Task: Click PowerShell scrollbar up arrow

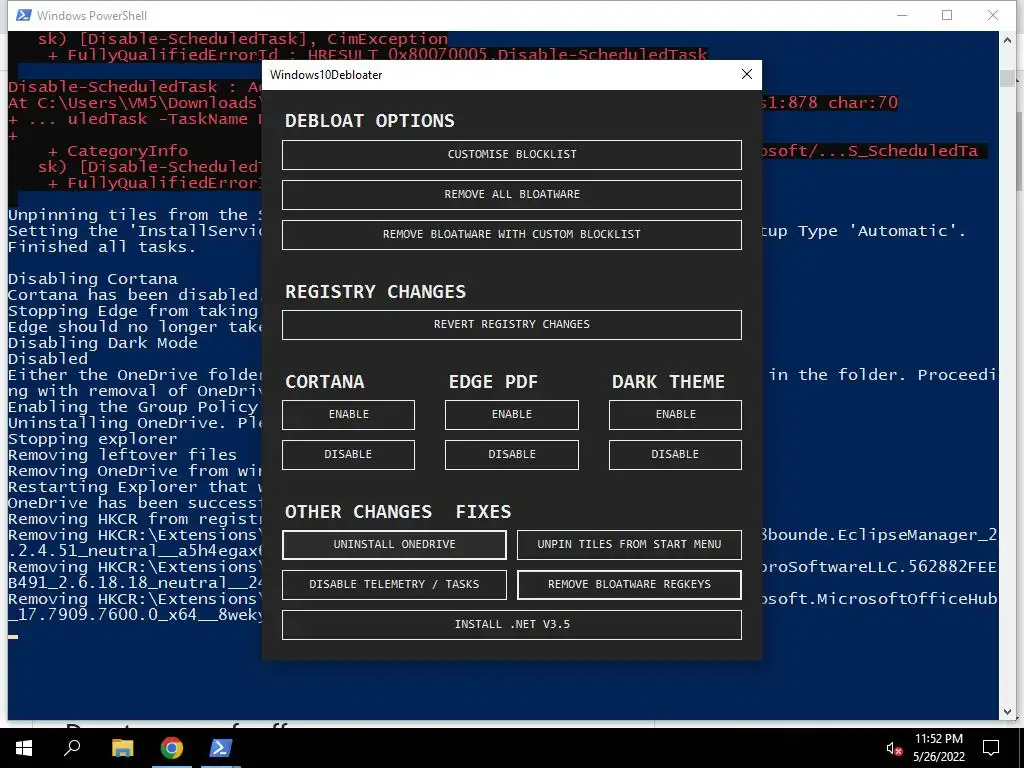Action: [x=1007, y=40]
